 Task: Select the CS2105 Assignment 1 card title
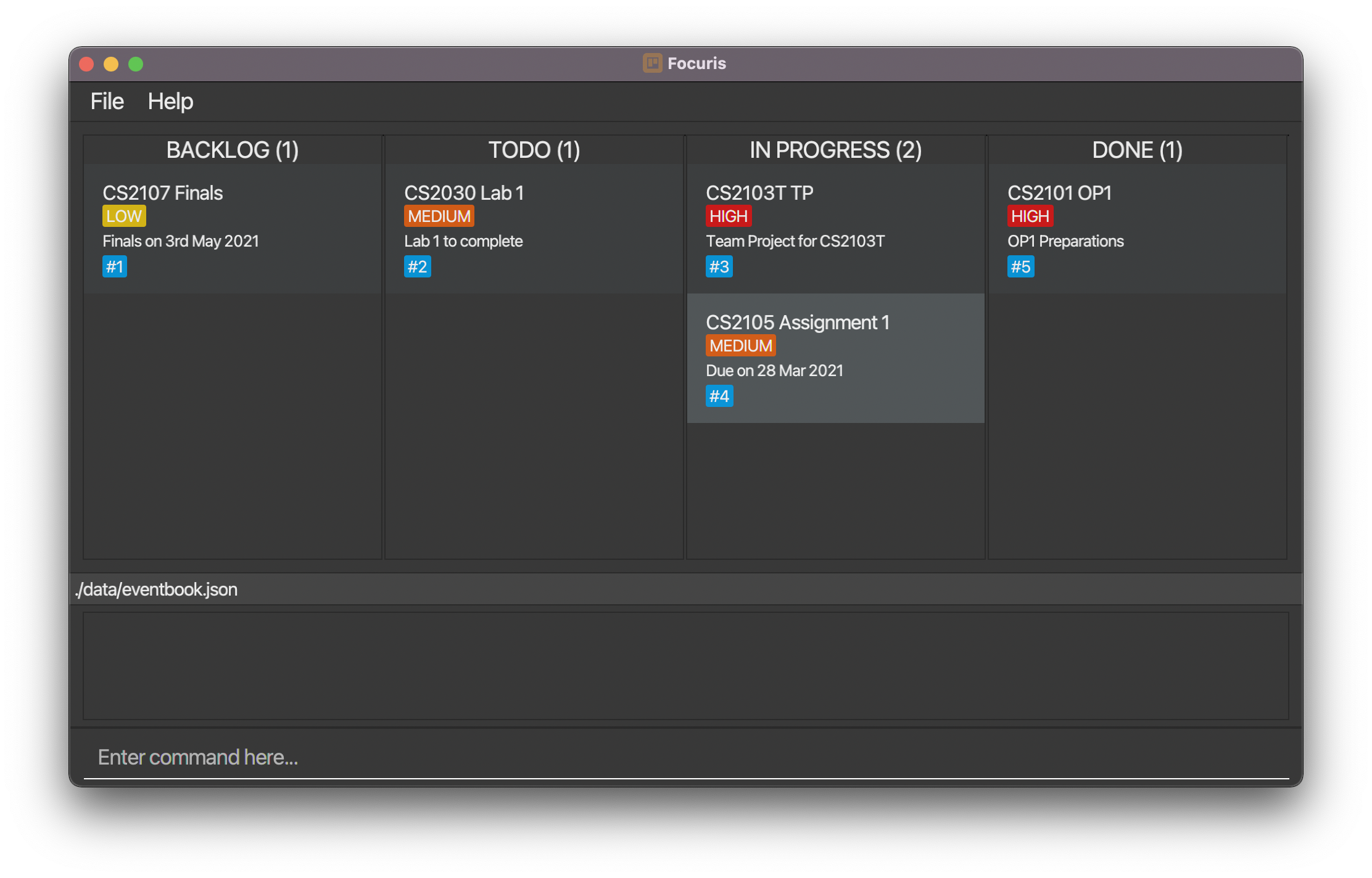click(x=798, y=322)
